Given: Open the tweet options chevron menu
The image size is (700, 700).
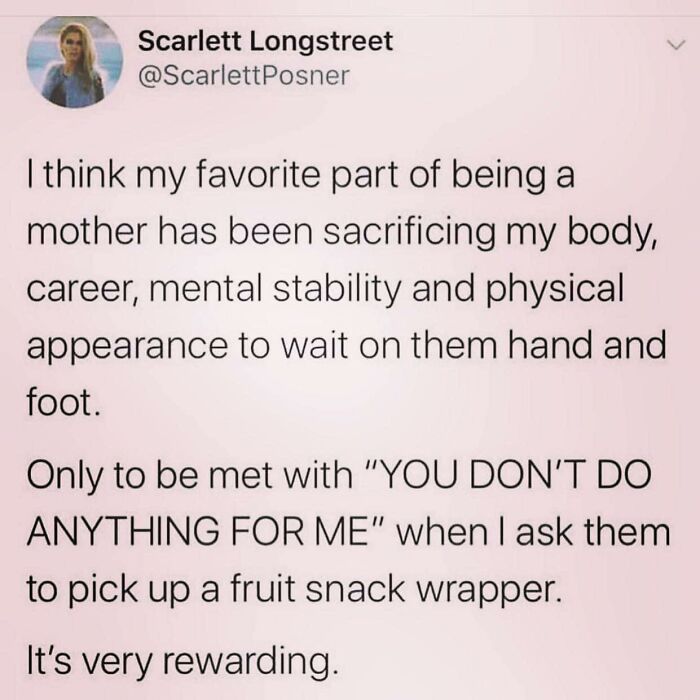Looking at the screenshot, I should coord(676,45).
